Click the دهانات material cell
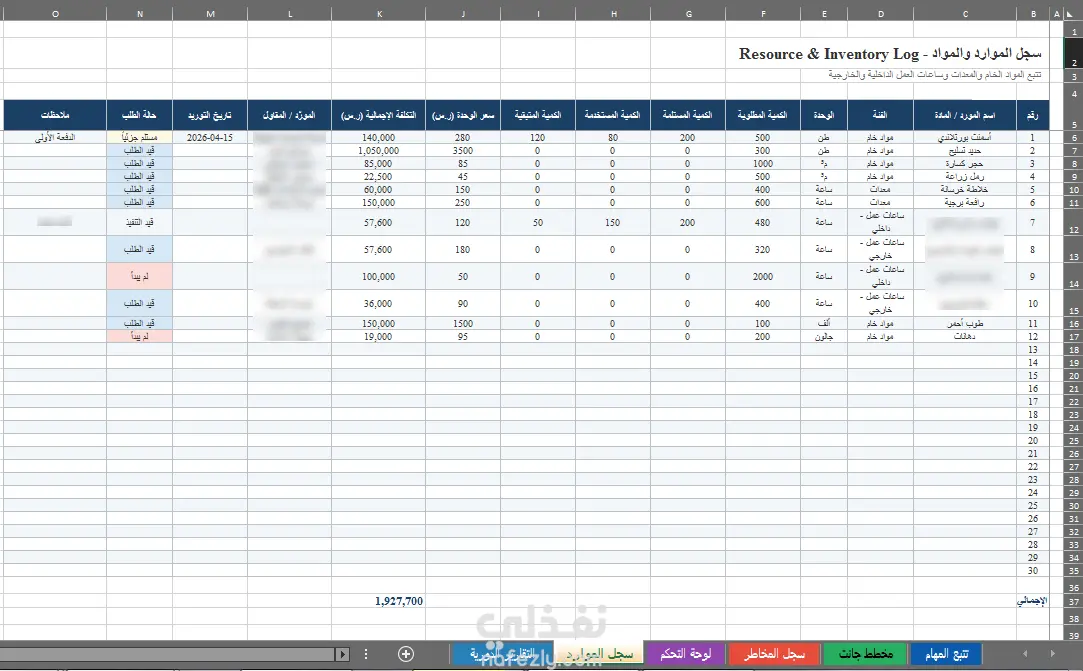1083x671 pixels. pos(965,337)
